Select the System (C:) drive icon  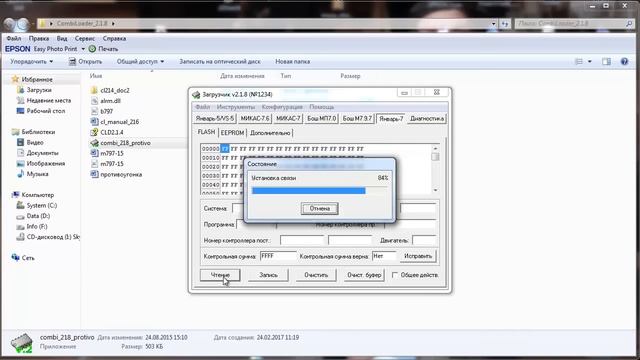pyautogui.click(x=20, y=205)
